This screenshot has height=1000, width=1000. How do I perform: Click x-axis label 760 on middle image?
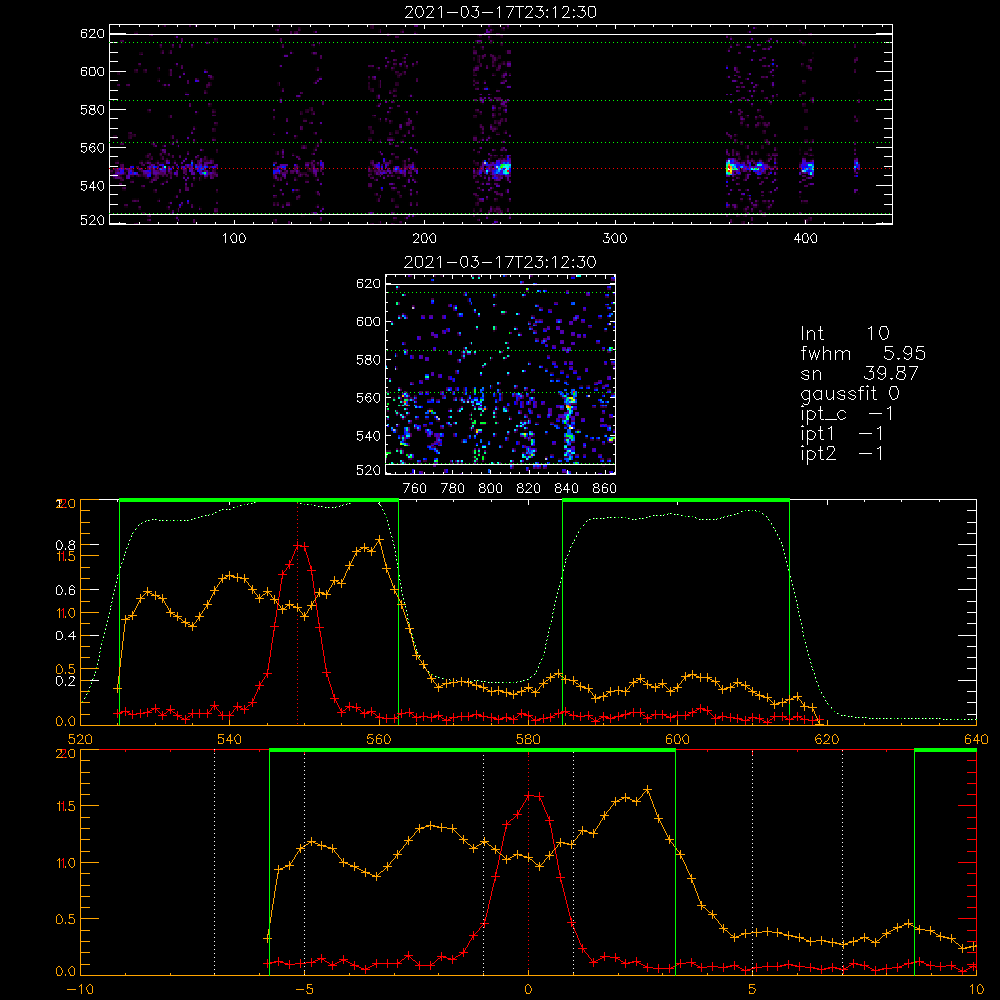click(415, 489)
